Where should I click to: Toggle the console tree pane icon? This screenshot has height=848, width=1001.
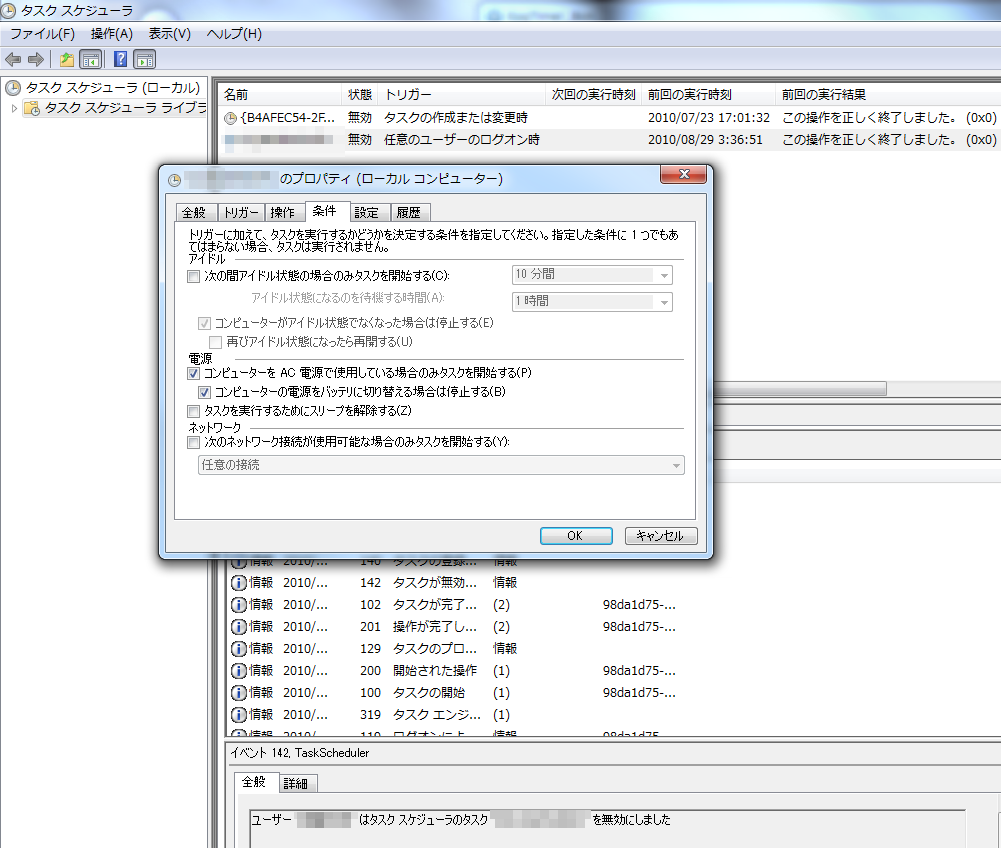point(90,59)
